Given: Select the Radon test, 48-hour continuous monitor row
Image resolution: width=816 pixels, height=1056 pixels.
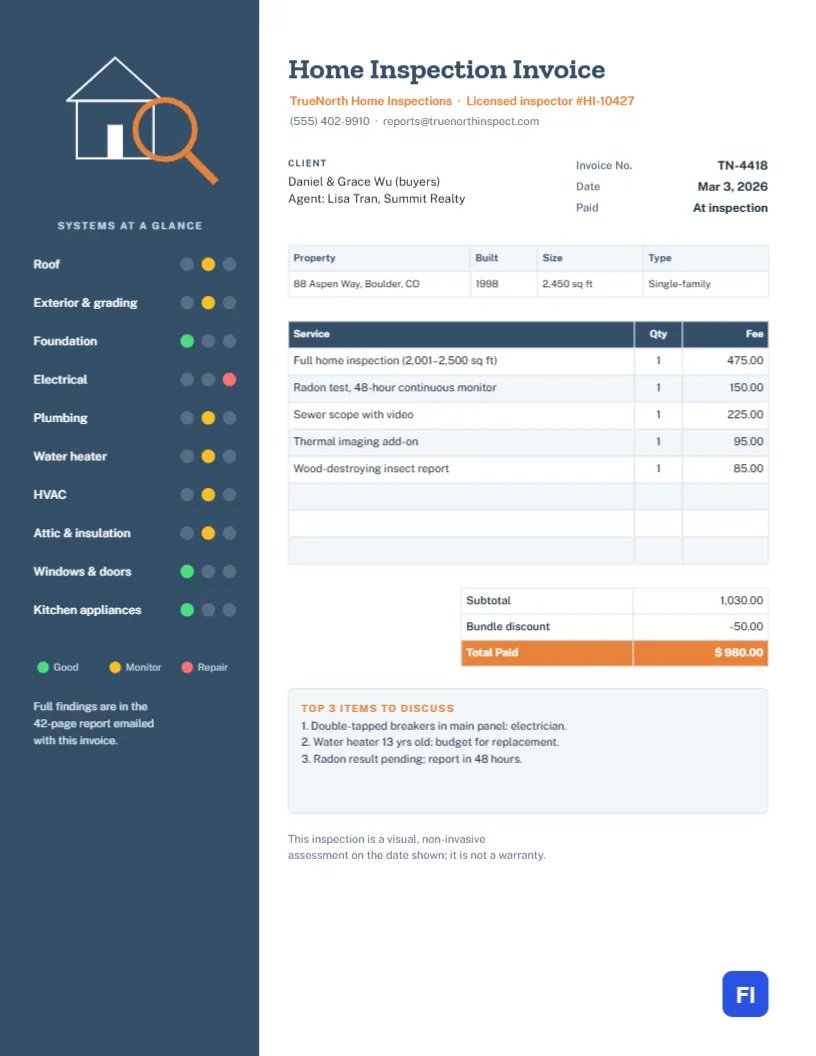Looking at the screenshot, I should 529,388.
